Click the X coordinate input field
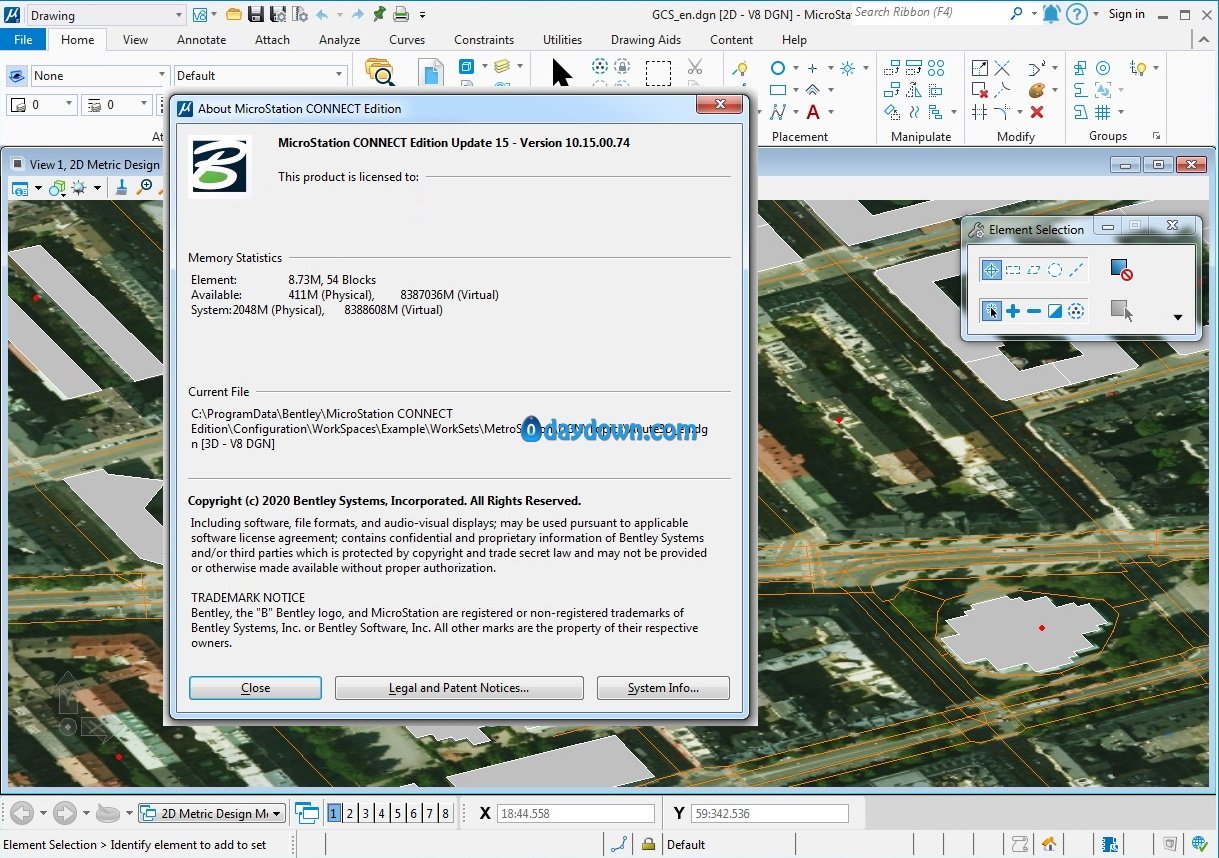1219x858 pixels. 576,813
